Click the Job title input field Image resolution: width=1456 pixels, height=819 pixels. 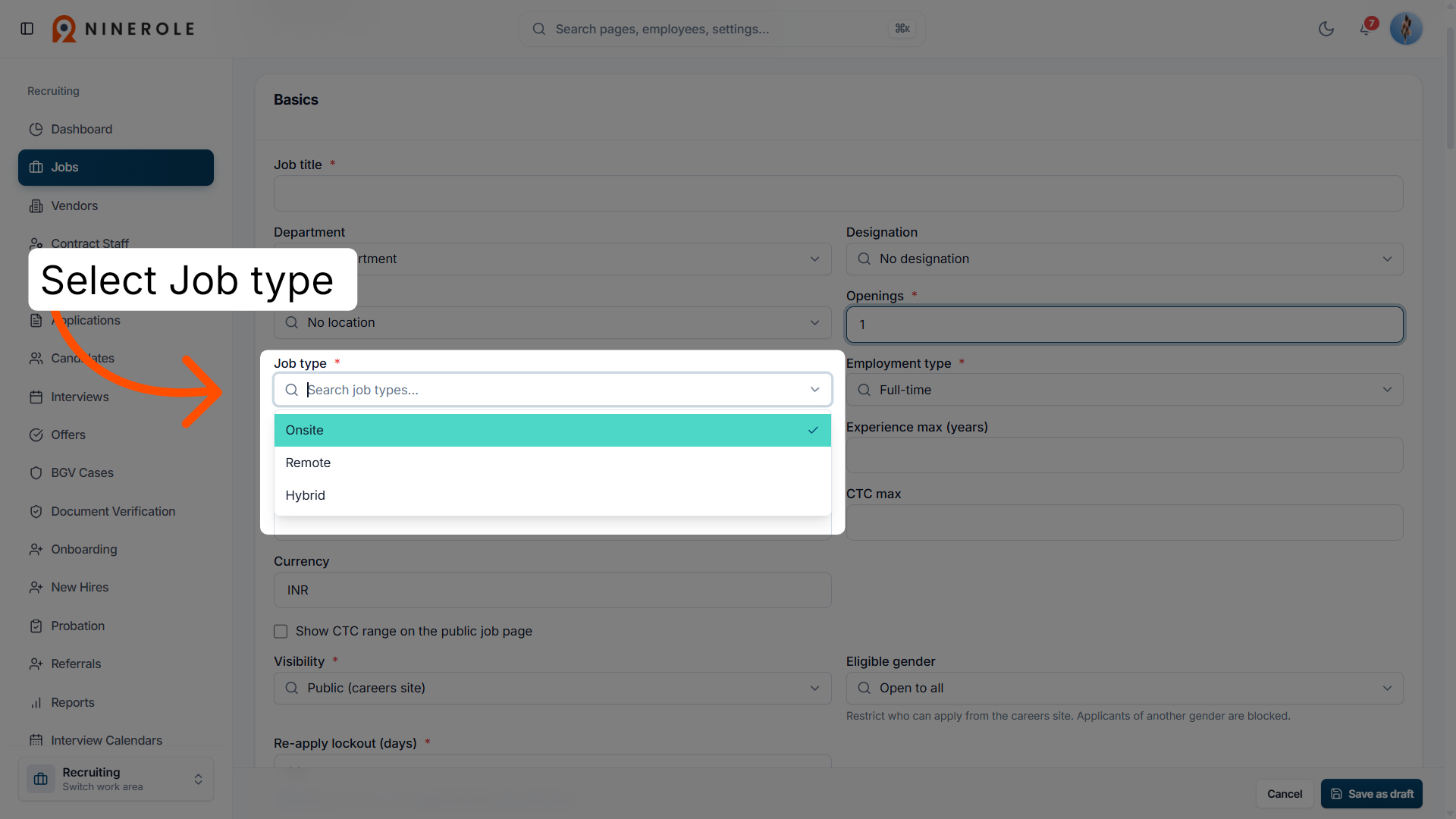838,193
